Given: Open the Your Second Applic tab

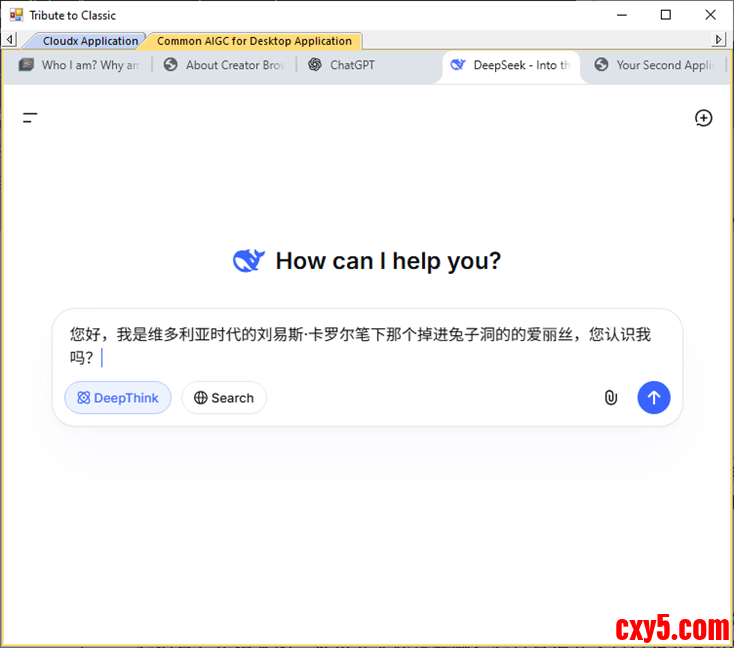Looking at the screenshot, I should click(655, 65).
